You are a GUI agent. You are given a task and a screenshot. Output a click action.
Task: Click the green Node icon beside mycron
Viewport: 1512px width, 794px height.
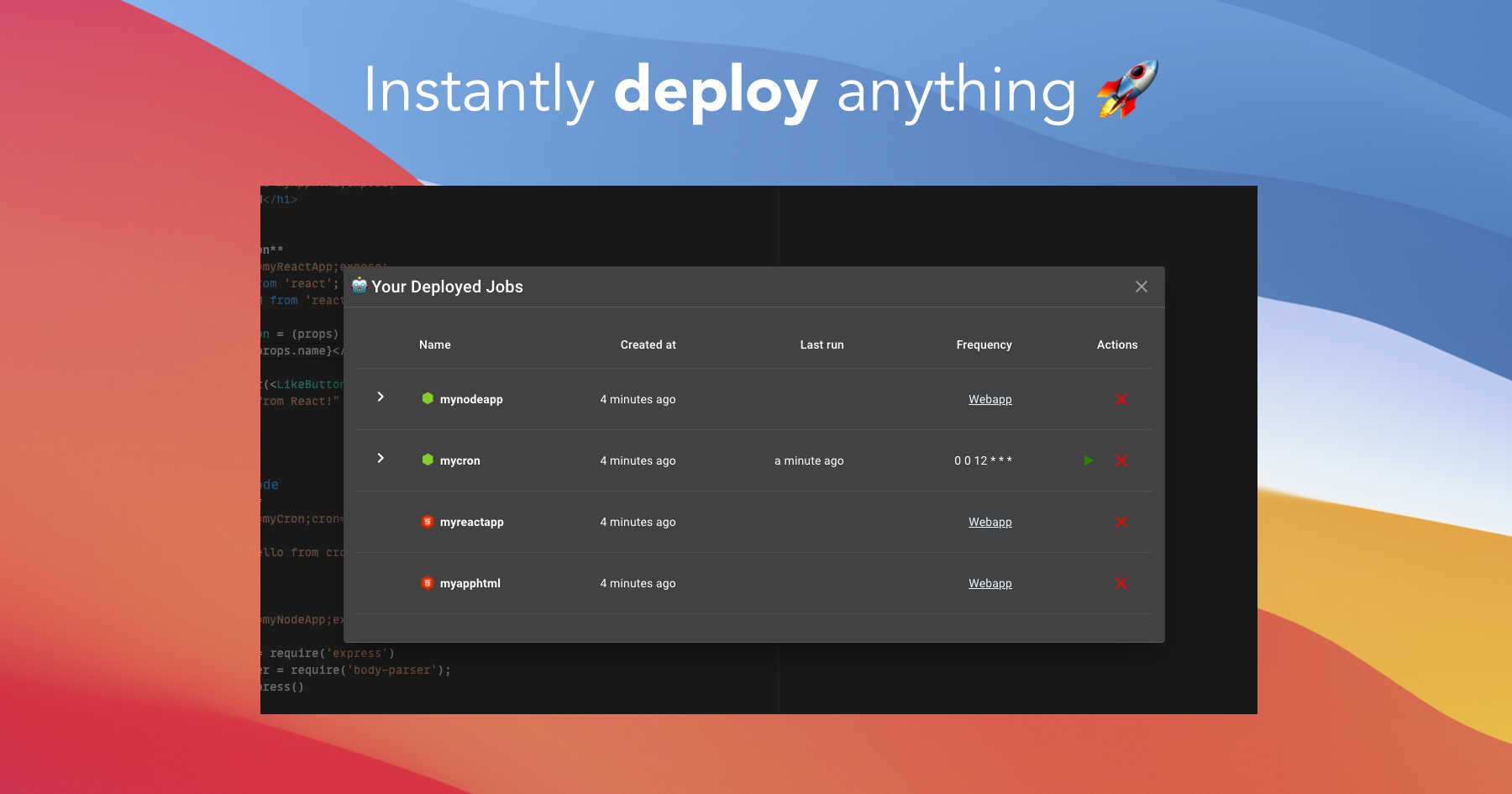point(428,460)
